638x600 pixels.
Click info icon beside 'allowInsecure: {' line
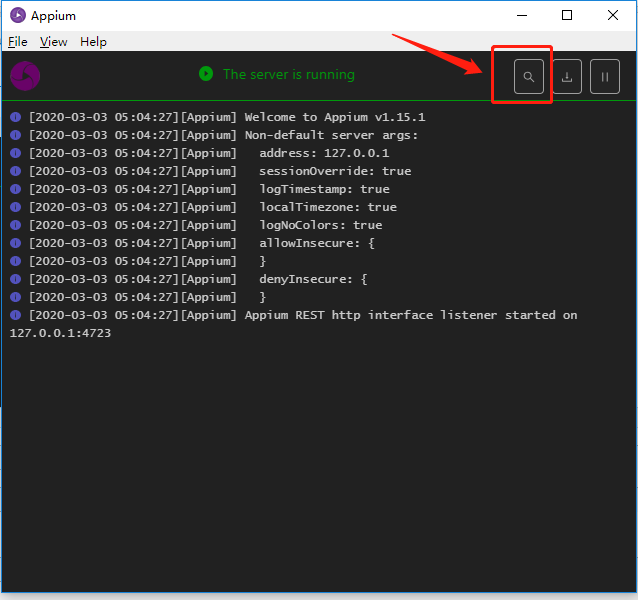coord(15,243)
